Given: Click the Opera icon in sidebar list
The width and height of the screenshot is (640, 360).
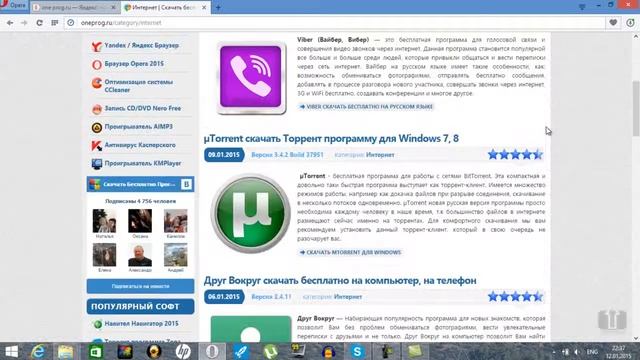Looking at the screenshot, I should click(97, 64).
